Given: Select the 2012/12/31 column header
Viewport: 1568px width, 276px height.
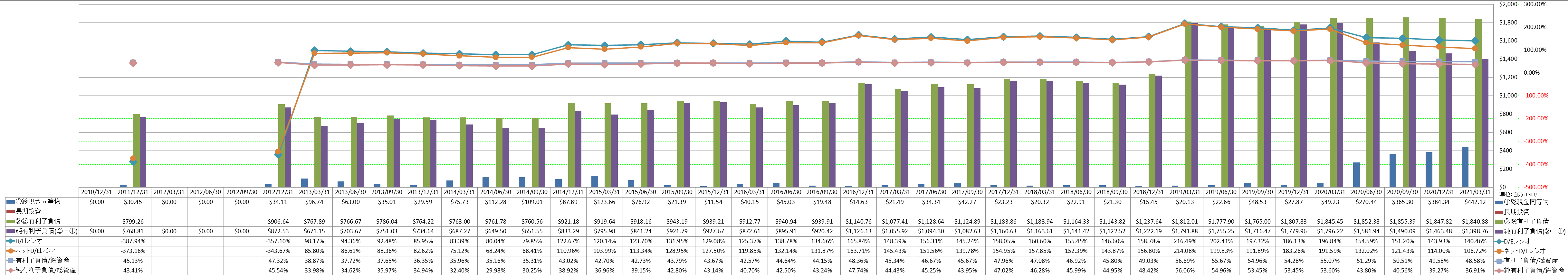Looking at the screenshot, I should (278, 192).
